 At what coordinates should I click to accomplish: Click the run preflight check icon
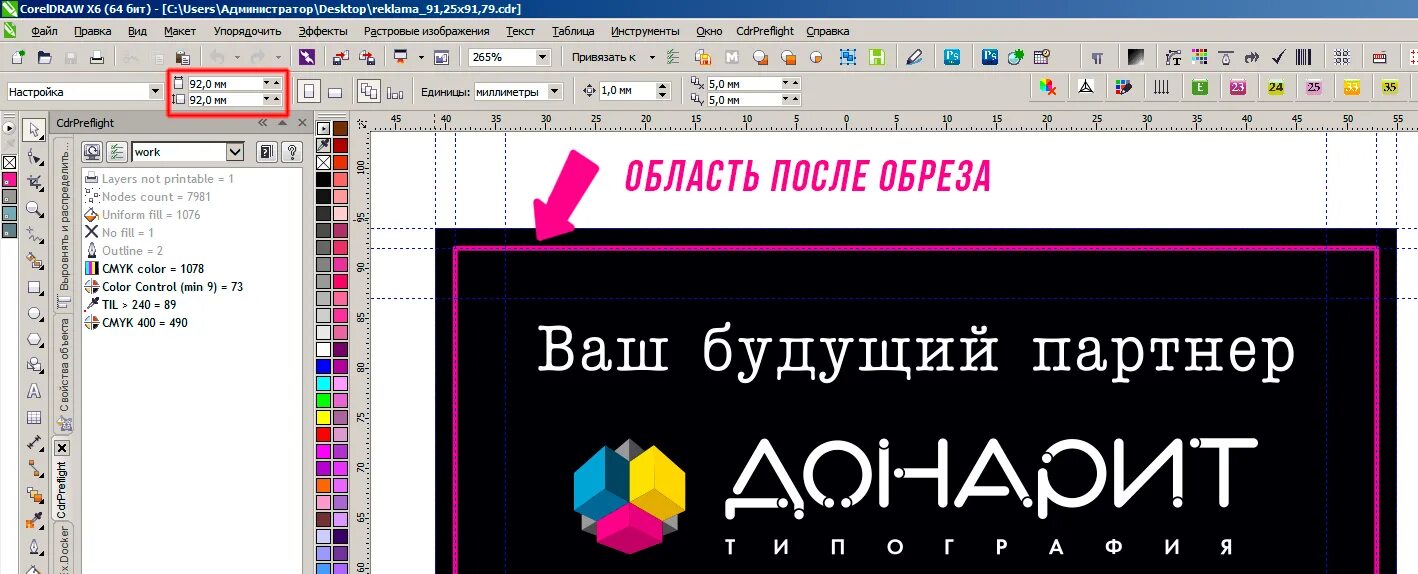tap(92, 152)
